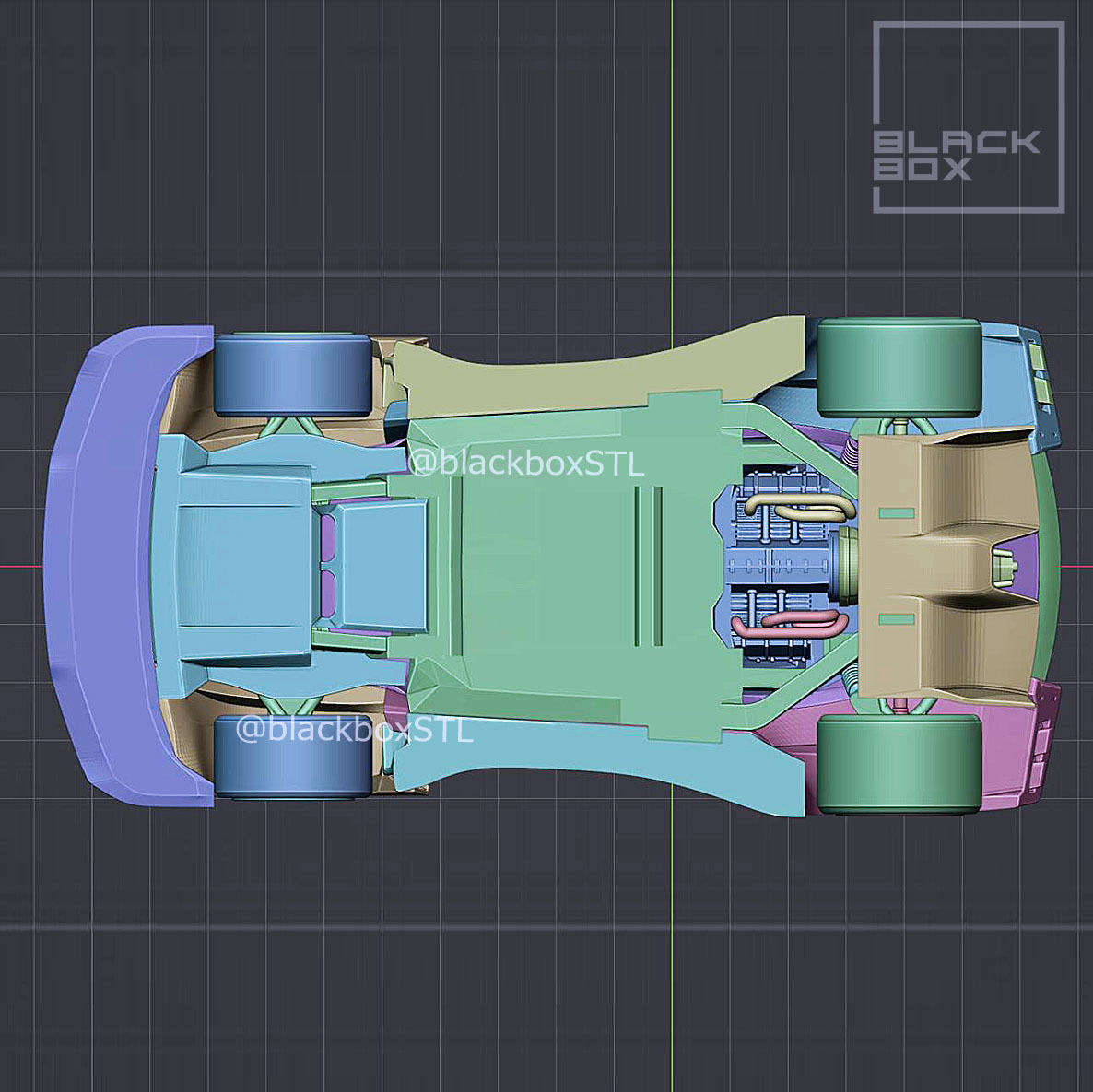Screen dimensions: 1093x1092
Task: Select the olive exhaust header pipe
Action: [x=802, y=507]
